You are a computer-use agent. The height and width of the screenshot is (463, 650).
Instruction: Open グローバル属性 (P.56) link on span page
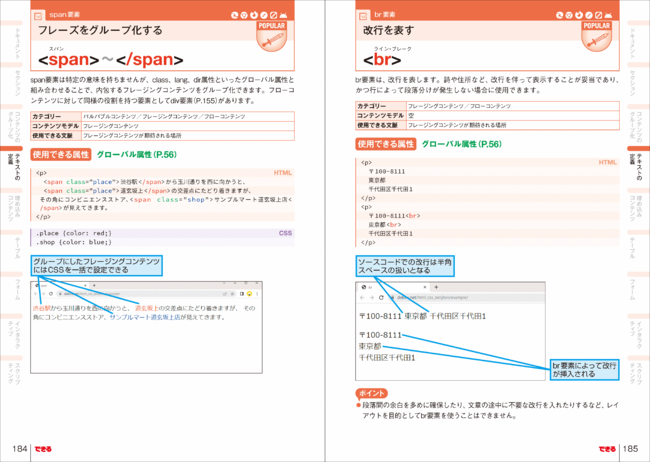[x=137, y=155]
